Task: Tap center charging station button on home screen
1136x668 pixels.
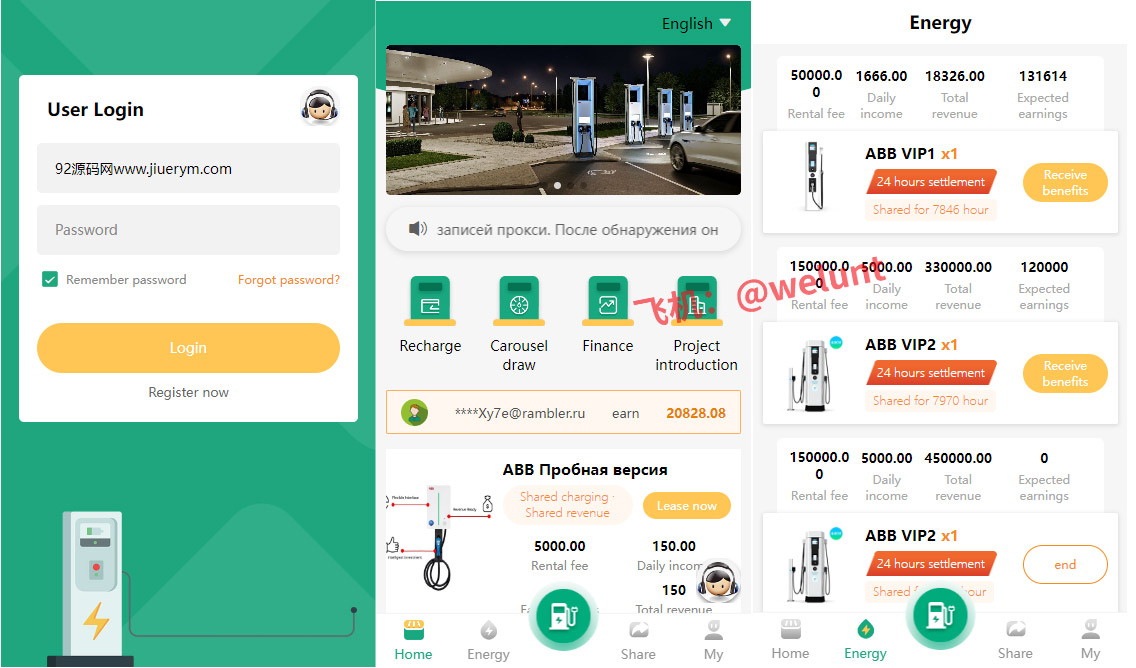Action: [x=563, y=616]
